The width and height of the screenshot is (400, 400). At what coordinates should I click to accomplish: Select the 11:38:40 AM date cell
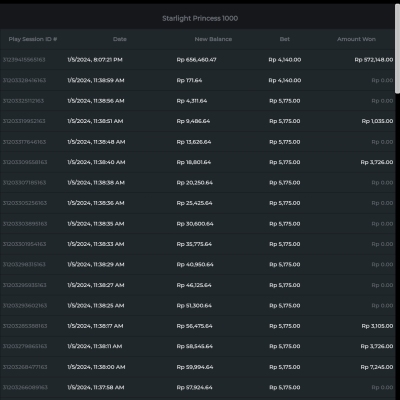[x=96, y=162]
